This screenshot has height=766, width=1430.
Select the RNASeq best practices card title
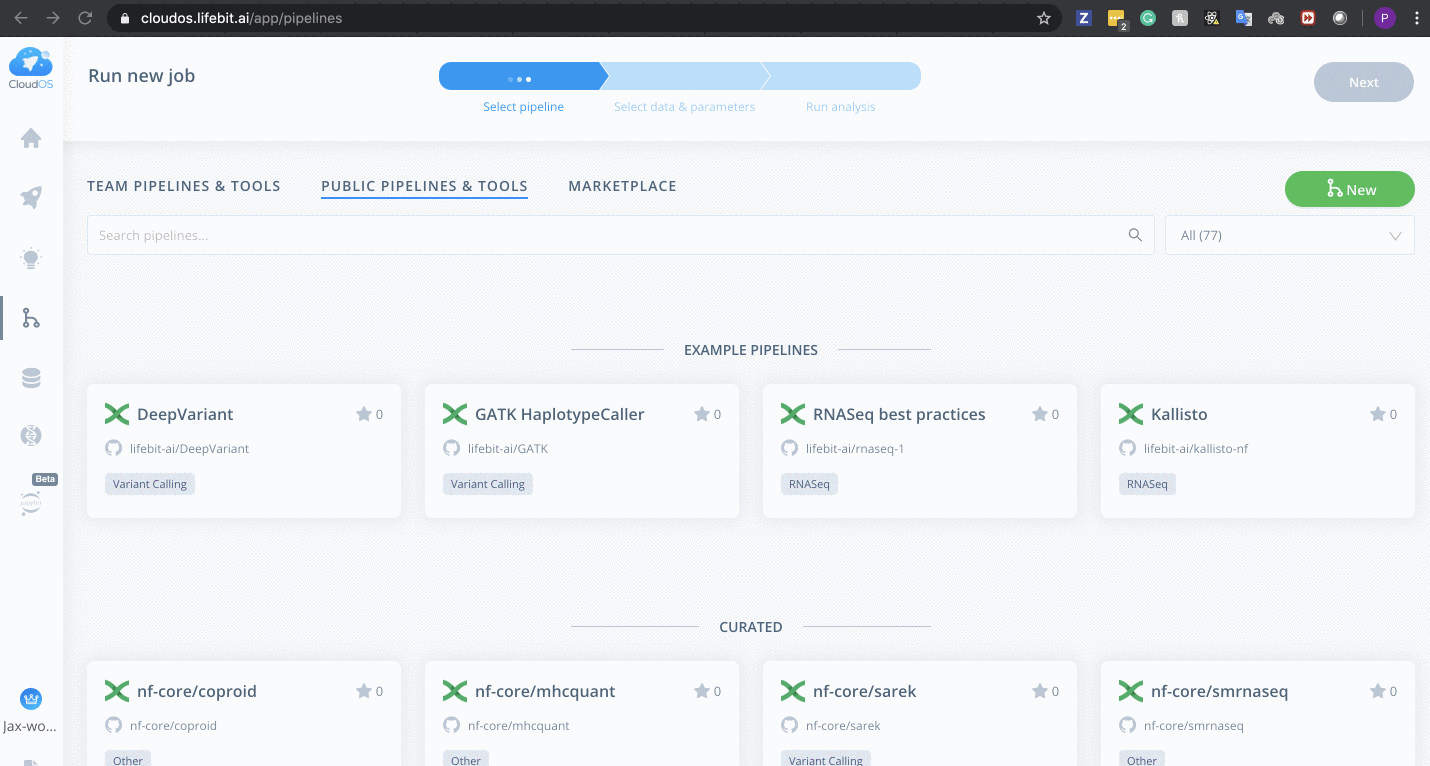tap(899, 414)
